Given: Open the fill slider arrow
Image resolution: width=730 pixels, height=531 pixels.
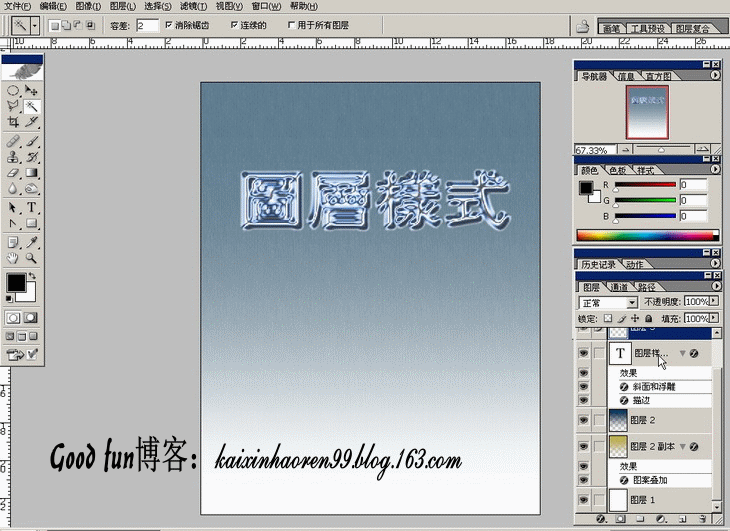Looking at the screenshot, I should [x=714, y=318].
